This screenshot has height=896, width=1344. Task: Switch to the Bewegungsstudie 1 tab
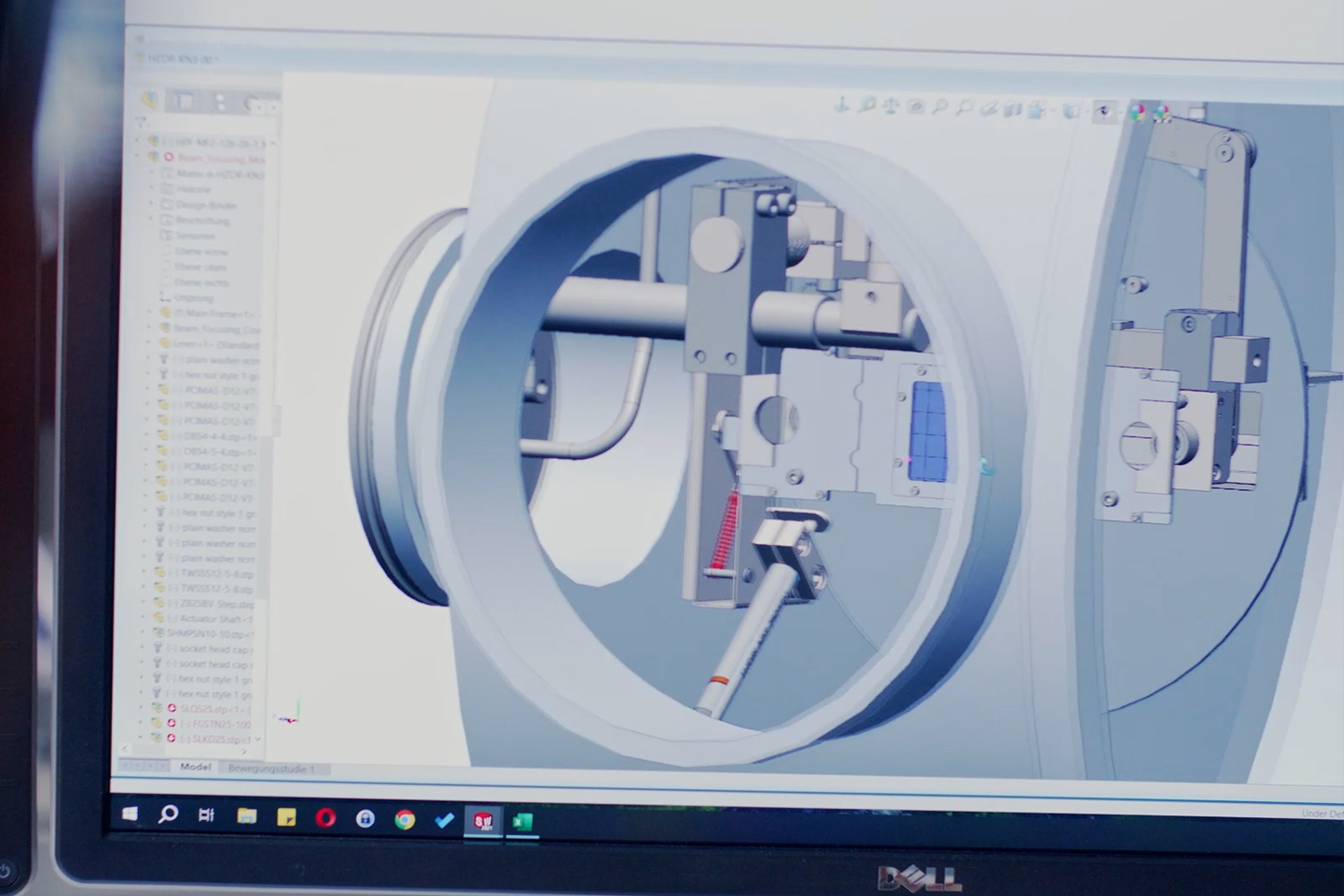[x=271, y=769]
